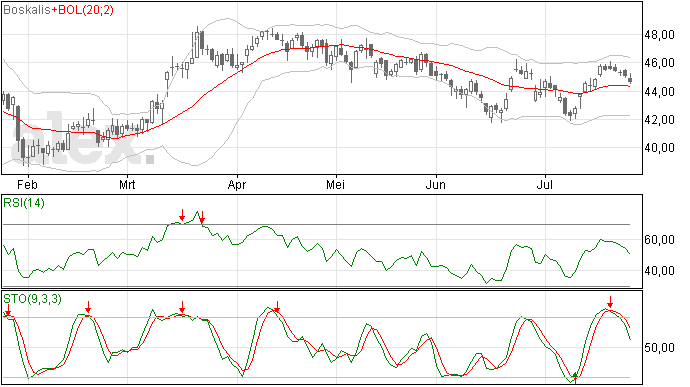Select the Mei month label
Screen dimensions: 690x387
335,184
